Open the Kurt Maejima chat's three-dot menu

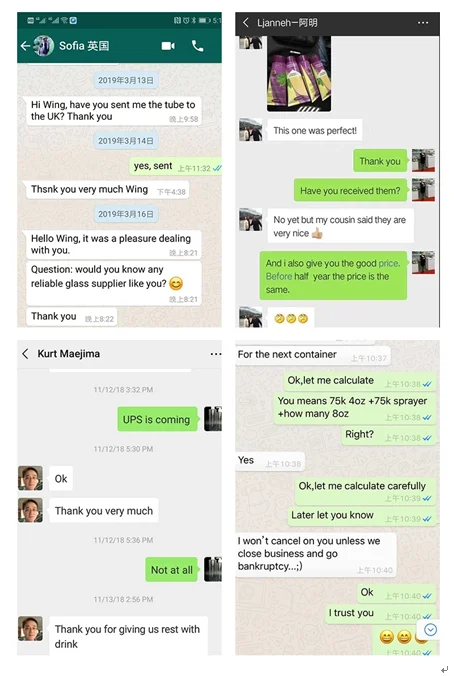click(216, 354)
